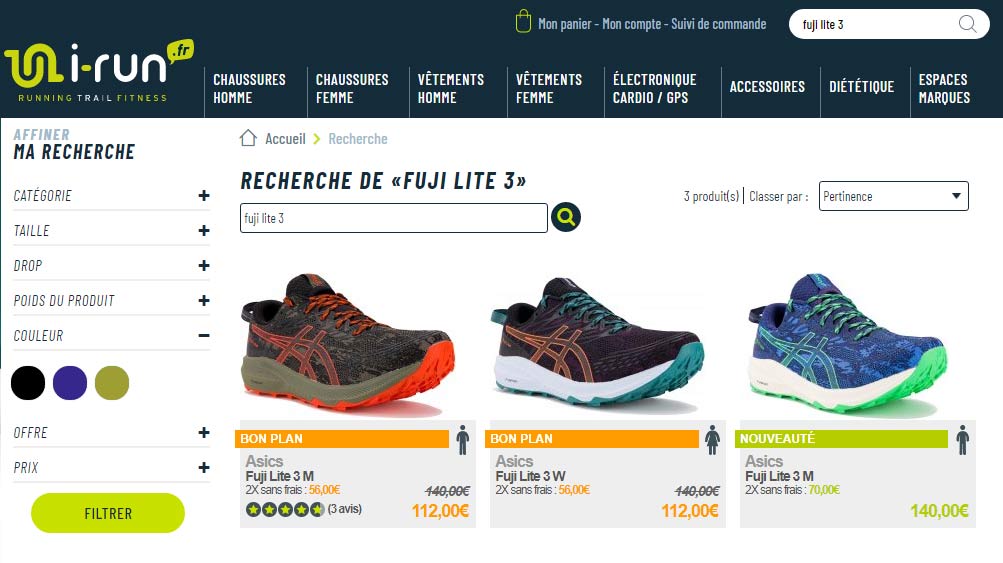Screen dimensions: 1003x563
Task: Open the Classer par Pertinence dropdown
Action: point(894,196)
